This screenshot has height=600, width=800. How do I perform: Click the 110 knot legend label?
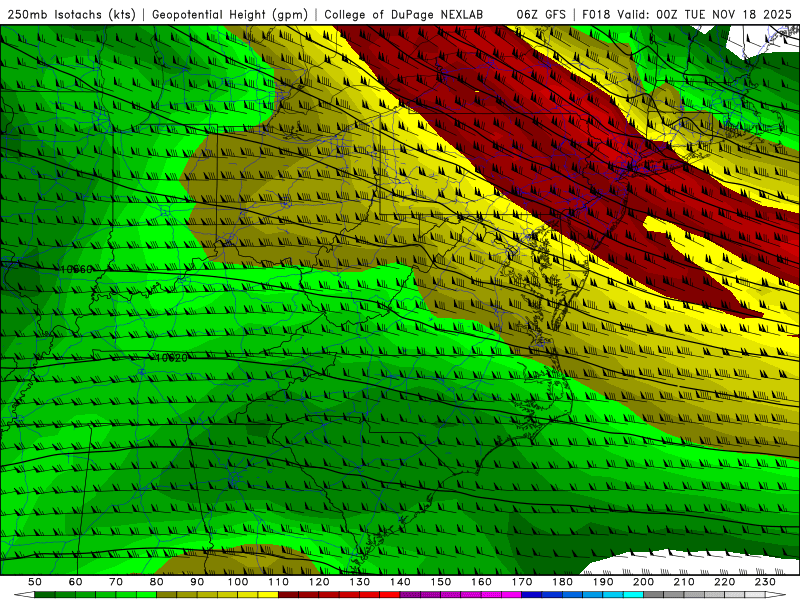point(279,582)
